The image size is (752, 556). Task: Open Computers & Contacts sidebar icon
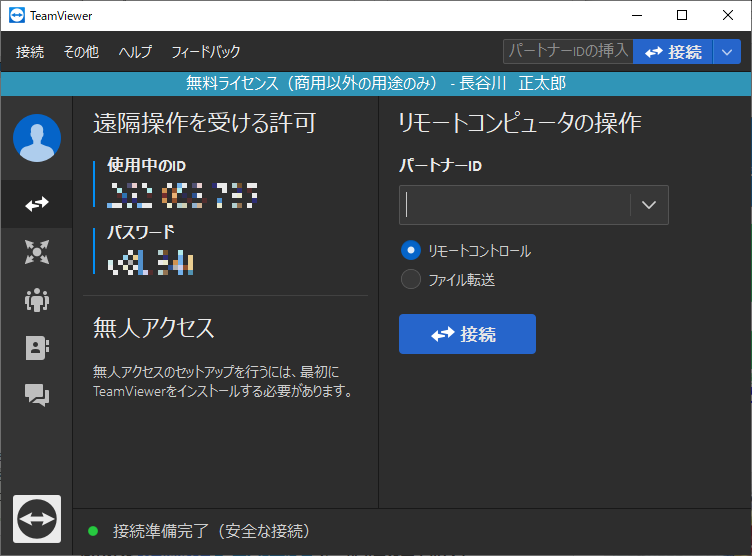pos(37,348)
